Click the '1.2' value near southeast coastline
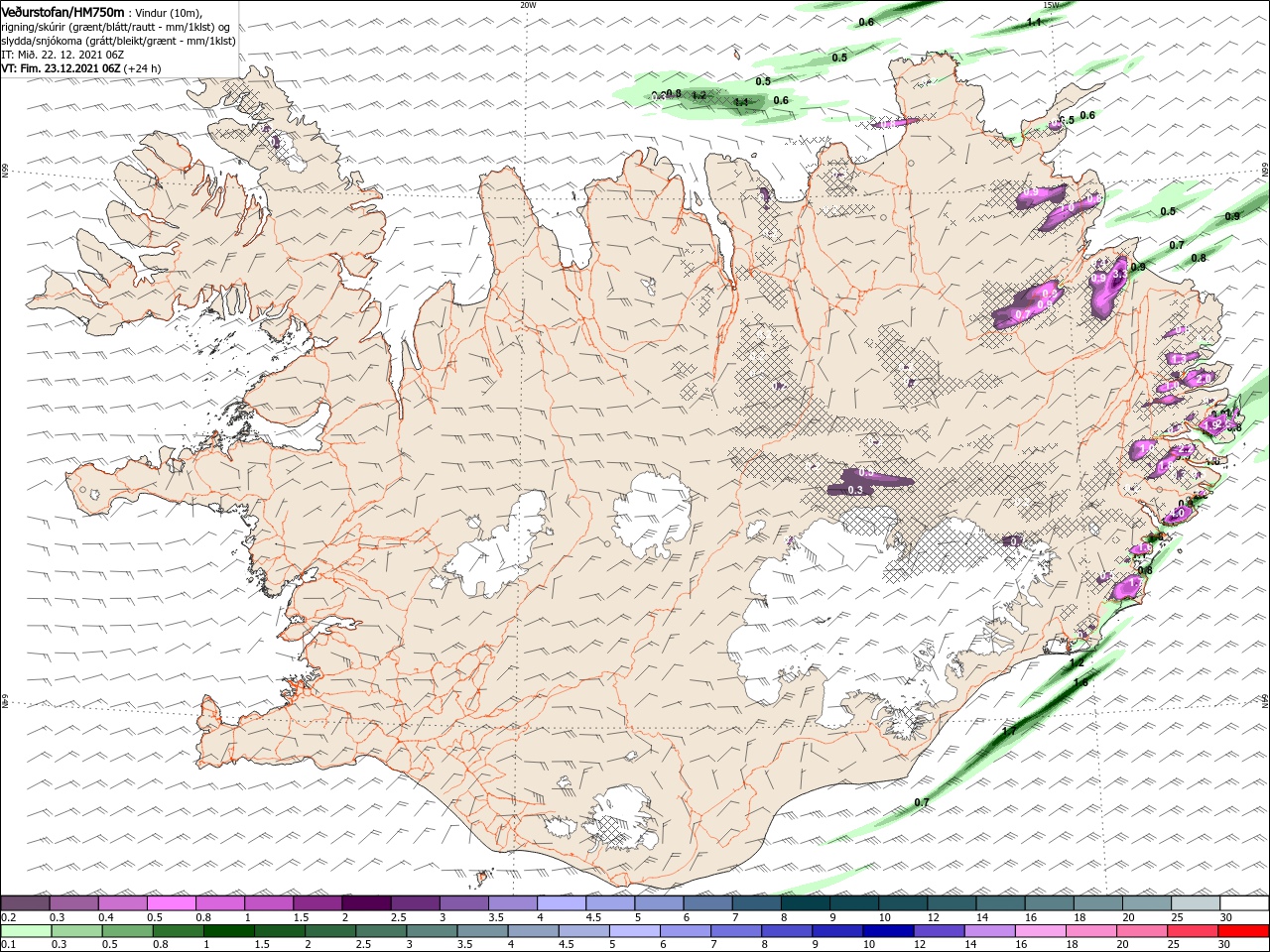Image resolution: width=1270 pixels, height=952 pixels. (1077, 662)
